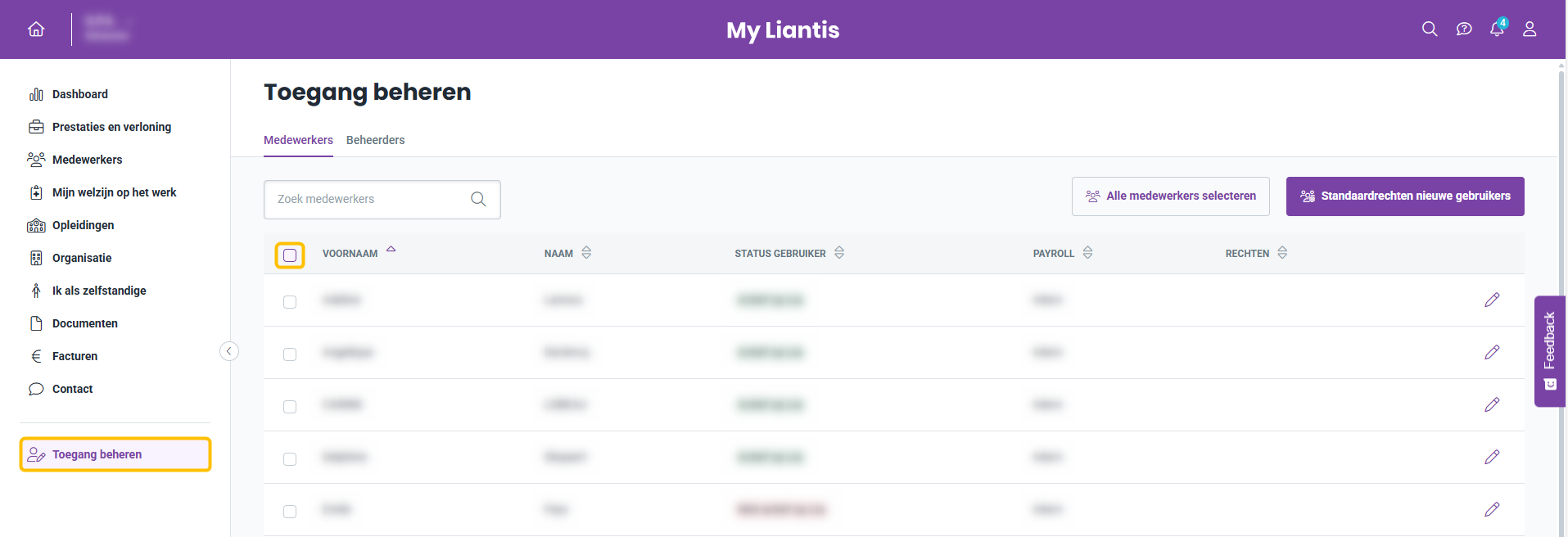Sort by Naam column arrows
The width and height of the screenshot is (1568, 537).
[586, 253]
